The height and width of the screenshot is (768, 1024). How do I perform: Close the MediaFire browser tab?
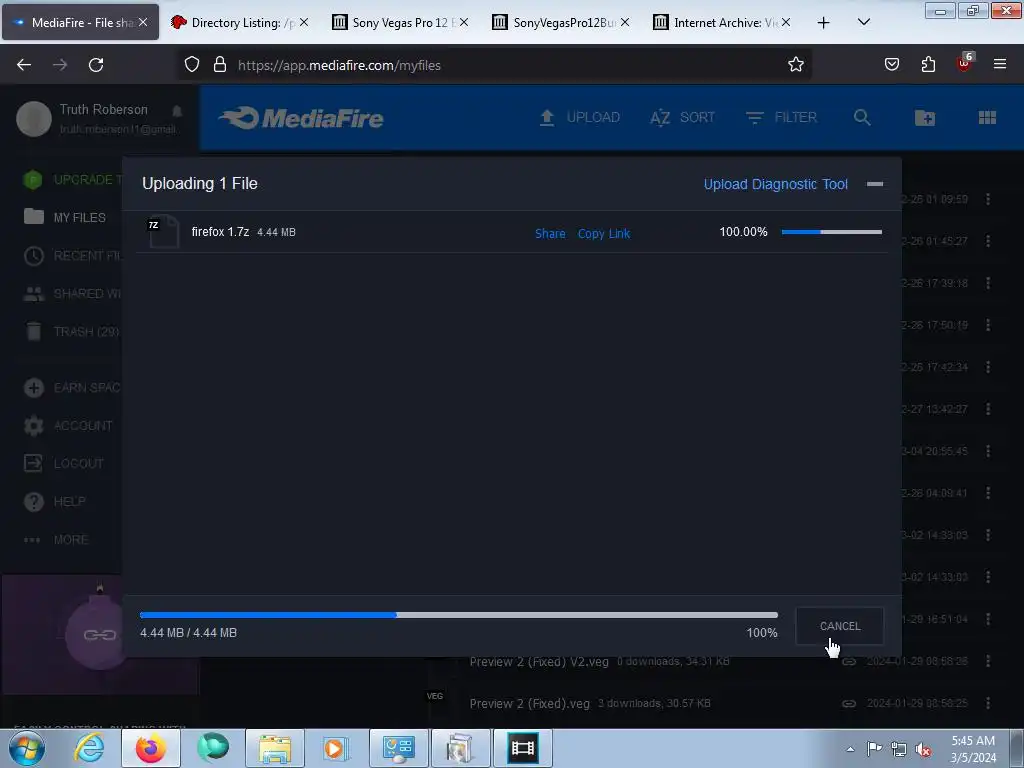pyautogui.click(x=143, y=22)
